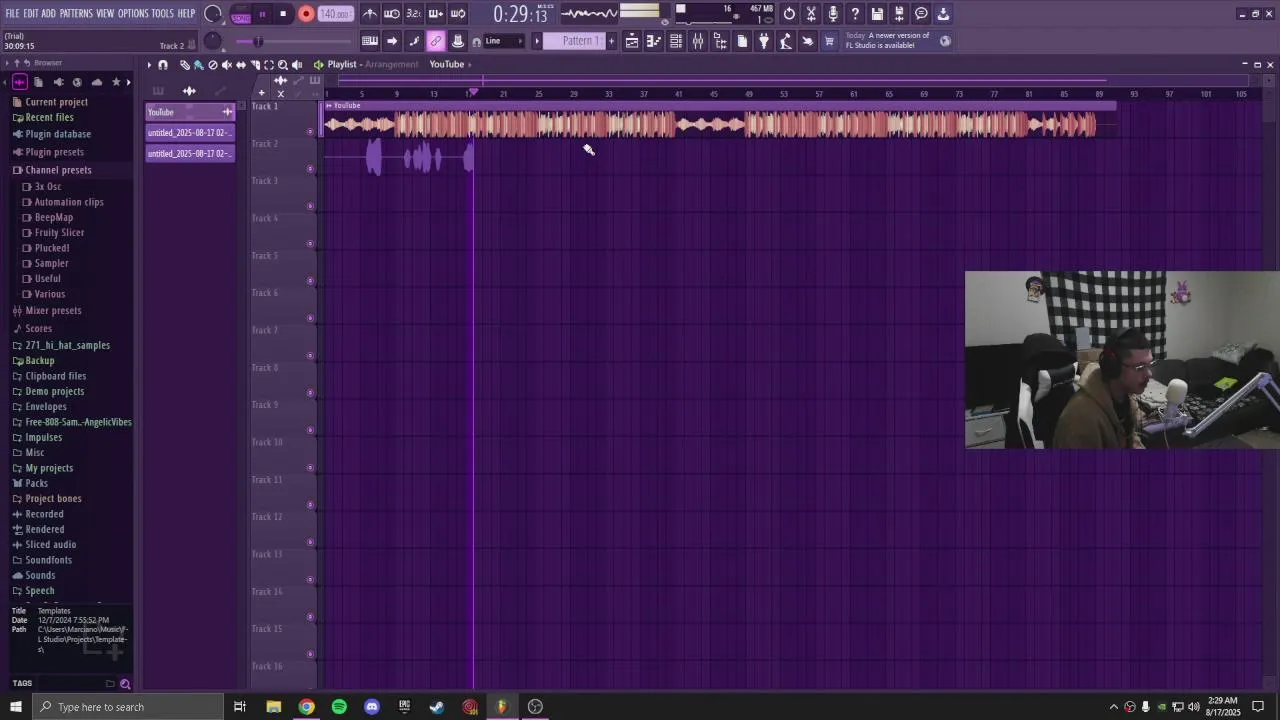Open the VIEW menu

[105, 14]
